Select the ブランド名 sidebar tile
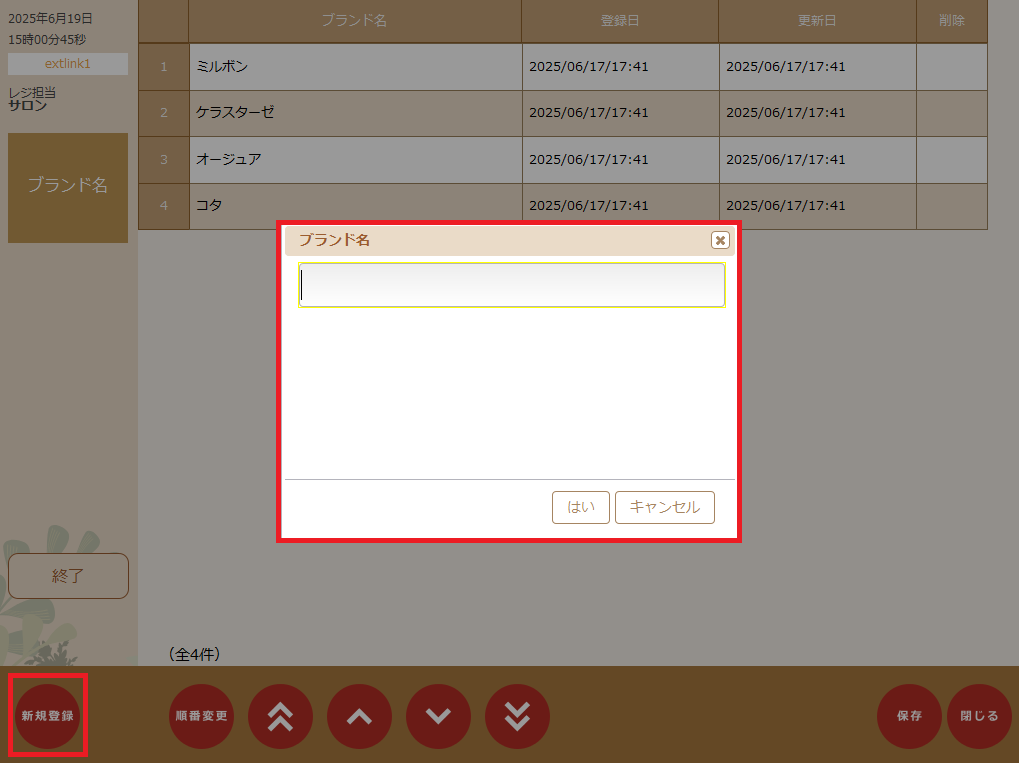Viewport: 1019px width, 763px height. [68, 188]
